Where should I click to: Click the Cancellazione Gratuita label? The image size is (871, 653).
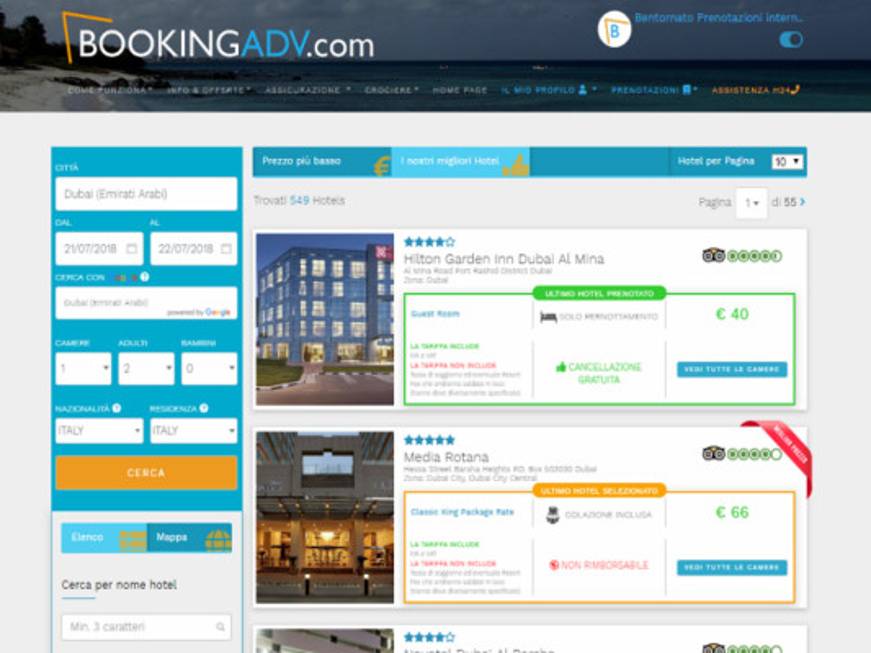(599, 373)
